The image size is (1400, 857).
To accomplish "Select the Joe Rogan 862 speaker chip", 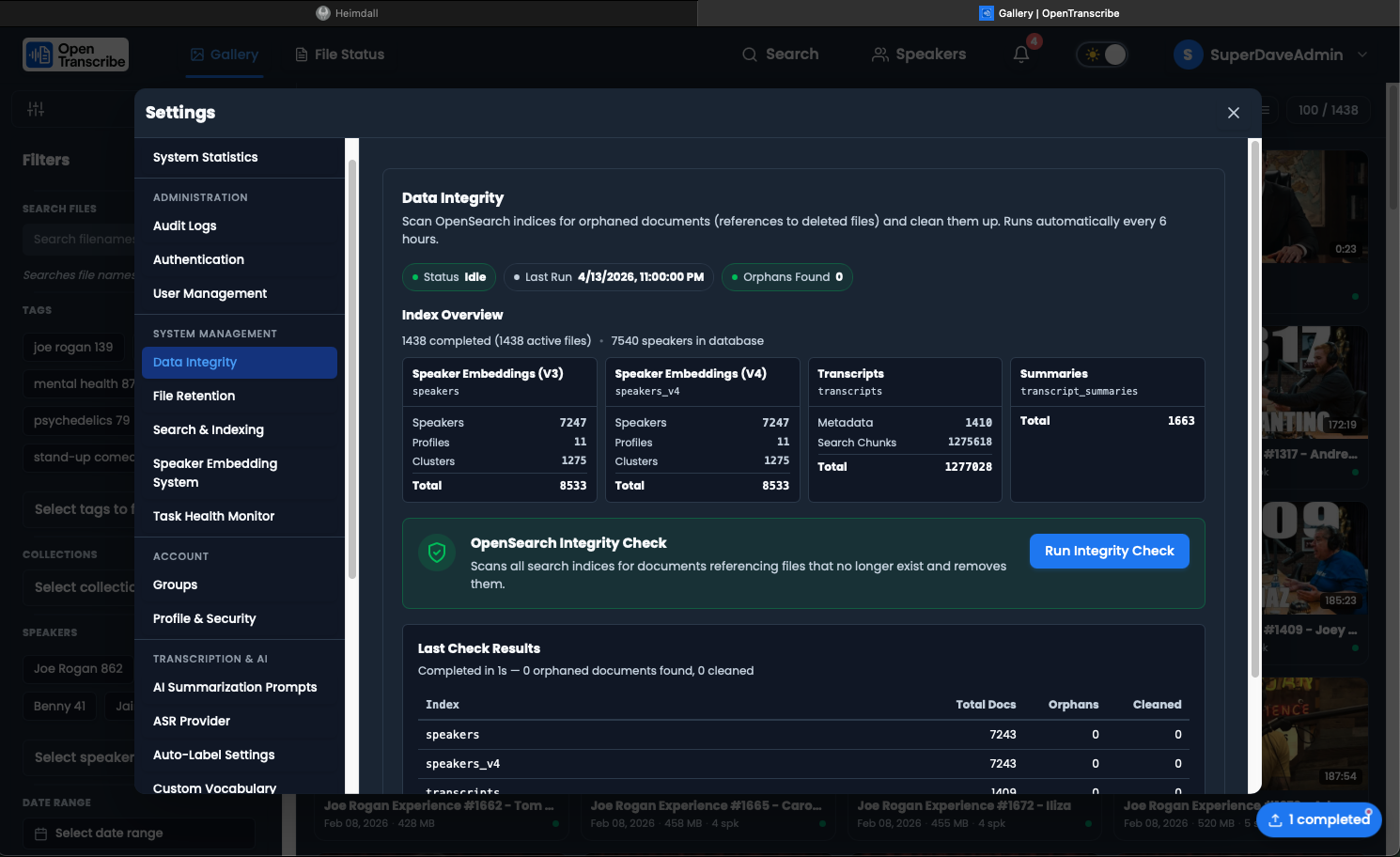I will click(x=78, y=669).
